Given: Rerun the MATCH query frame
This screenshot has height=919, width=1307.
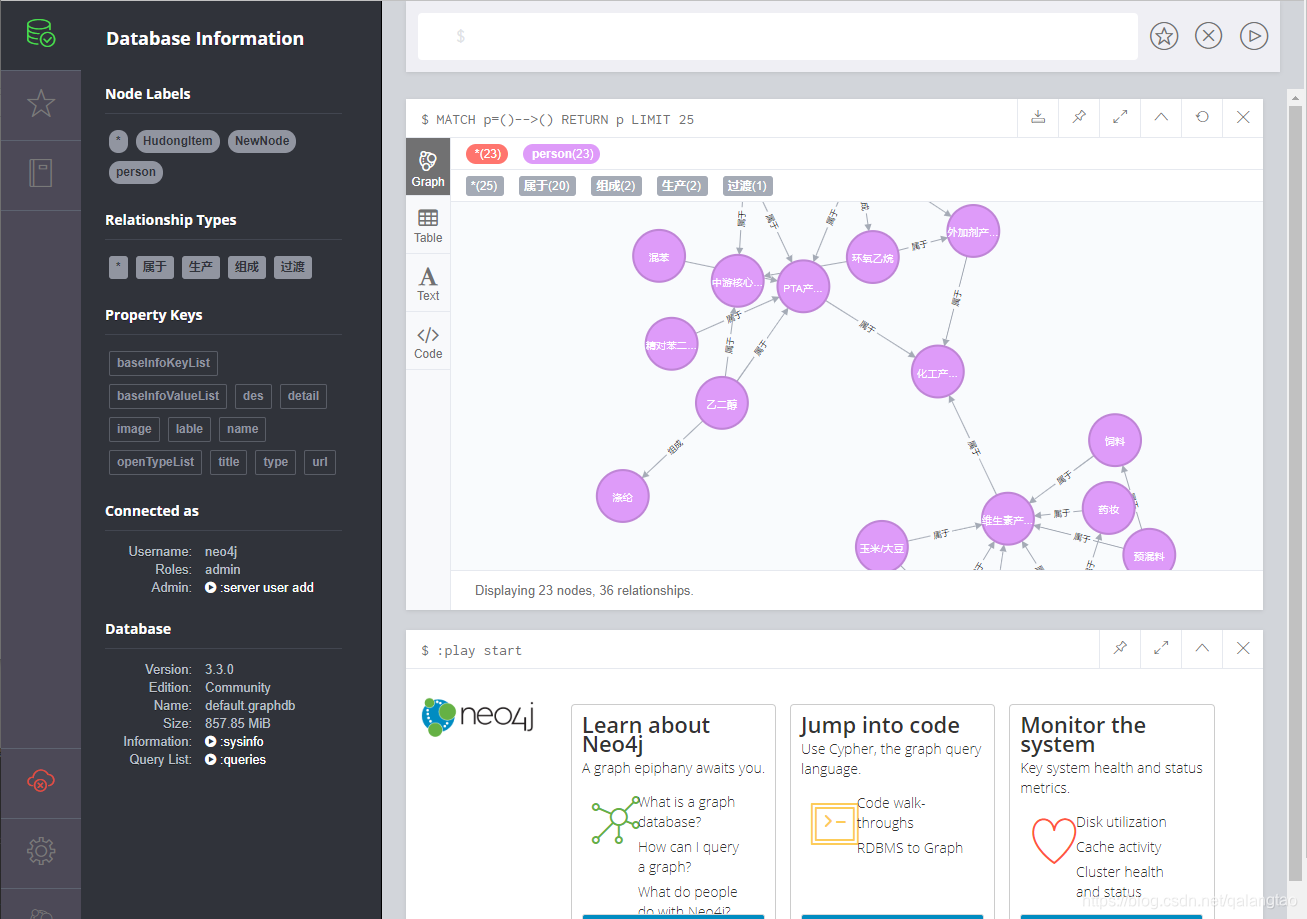Looking at the screenshot, I should 1202,118.
